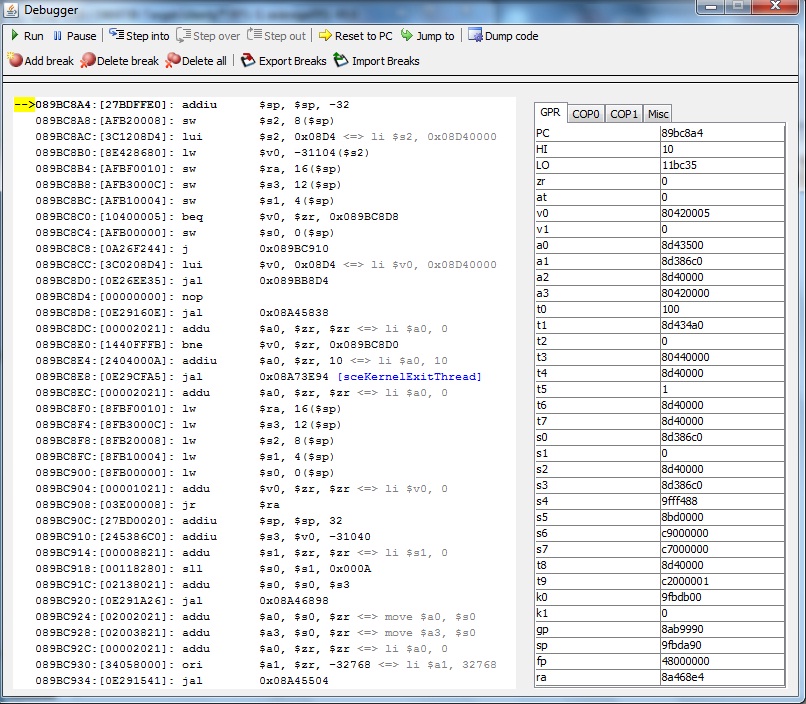806x704 pixels.
Task: Export Breaks to file
Action: 284,61
